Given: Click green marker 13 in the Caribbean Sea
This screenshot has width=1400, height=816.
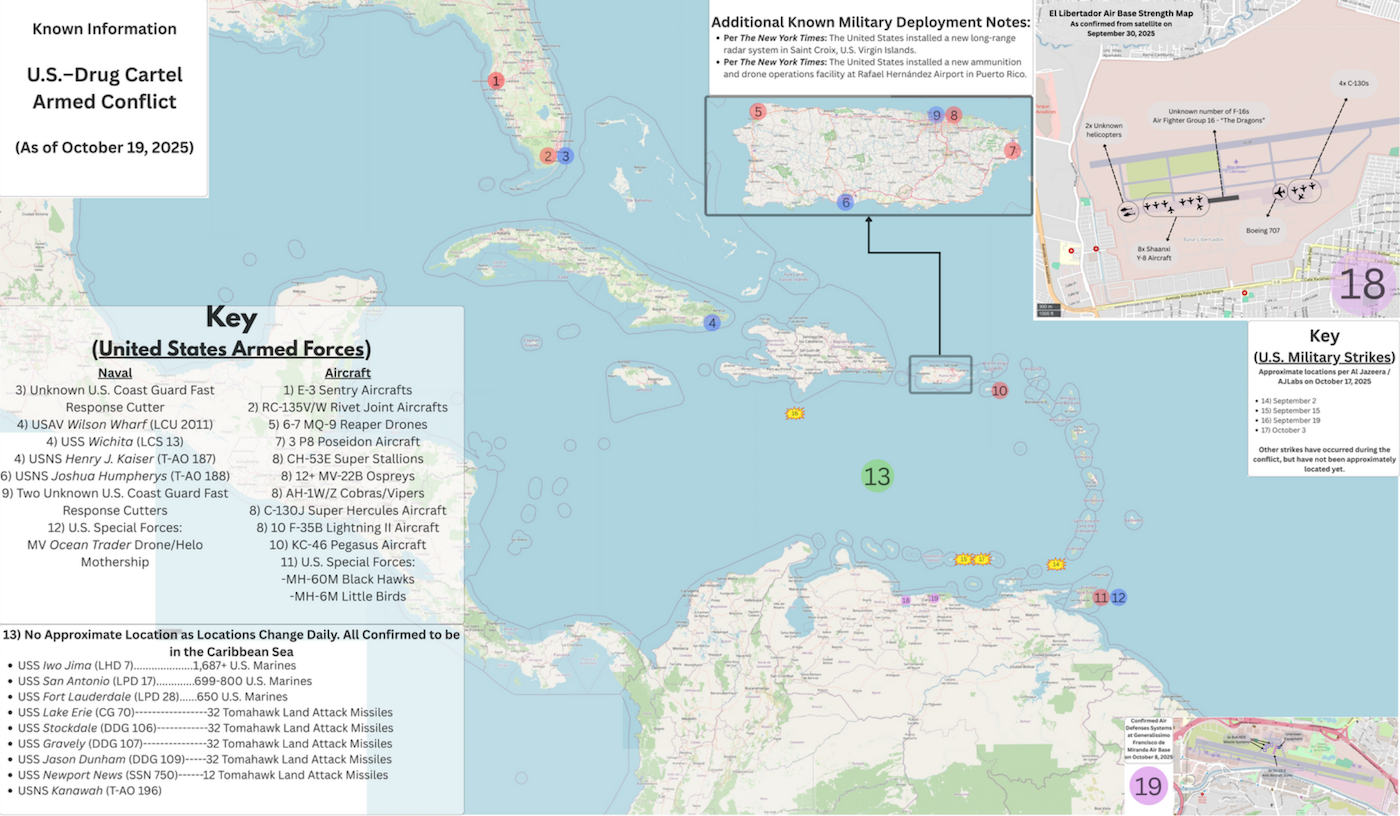Looking at the screenshot, I should pyautogui.click(x=876, y=477).
